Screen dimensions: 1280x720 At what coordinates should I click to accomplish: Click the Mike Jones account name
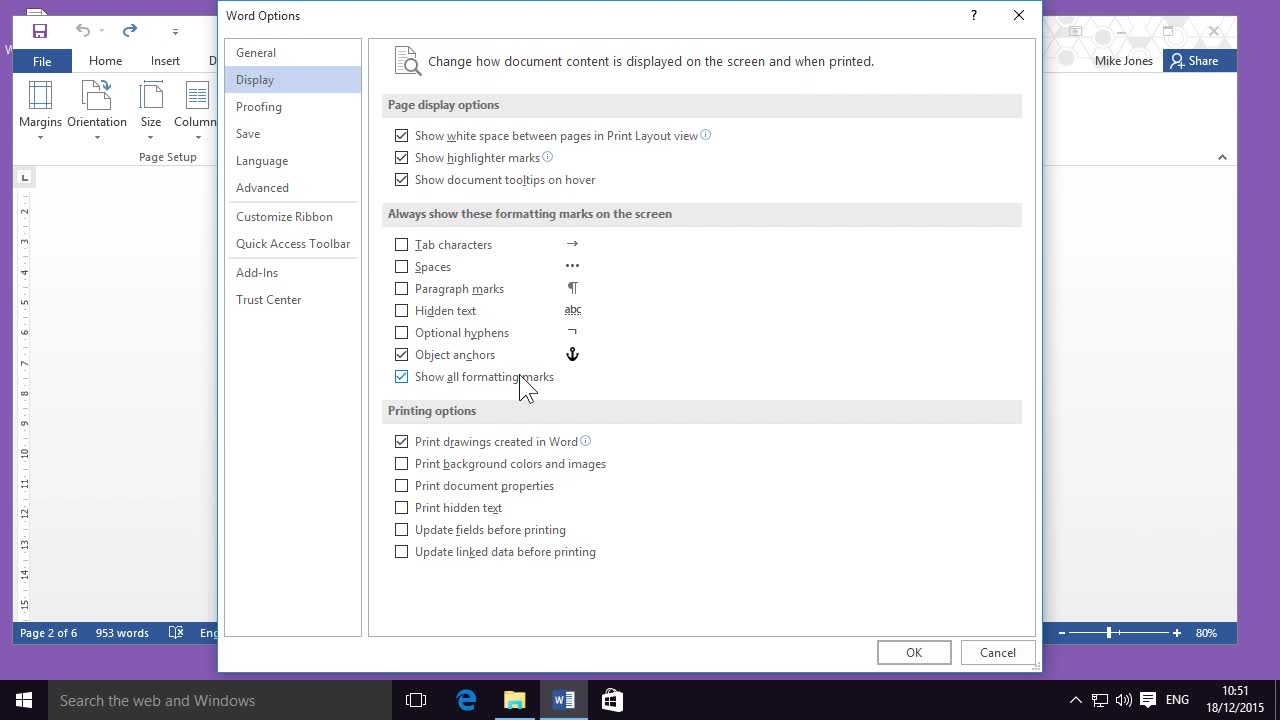(1124, 61)
